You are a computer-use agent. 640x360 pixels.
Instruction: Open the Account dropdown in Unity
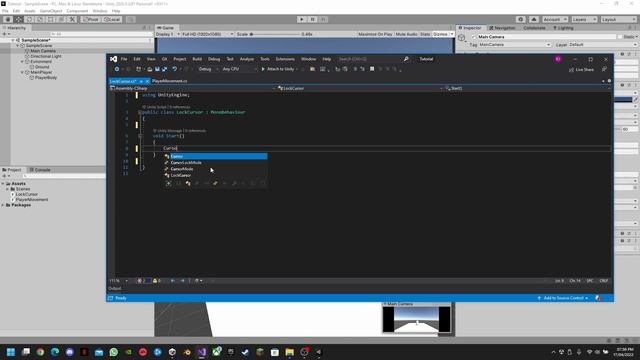(554, 19)
